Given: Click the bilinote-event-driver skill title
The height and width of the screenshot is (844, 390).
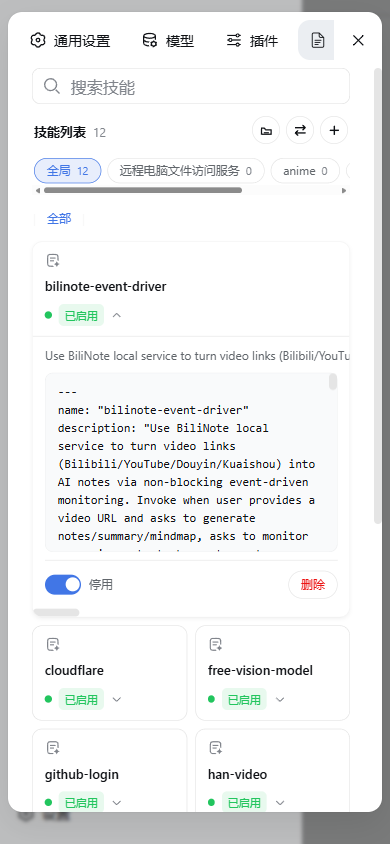Looking at the screenshot, I should pyautogui.click(x=106, y=287).
